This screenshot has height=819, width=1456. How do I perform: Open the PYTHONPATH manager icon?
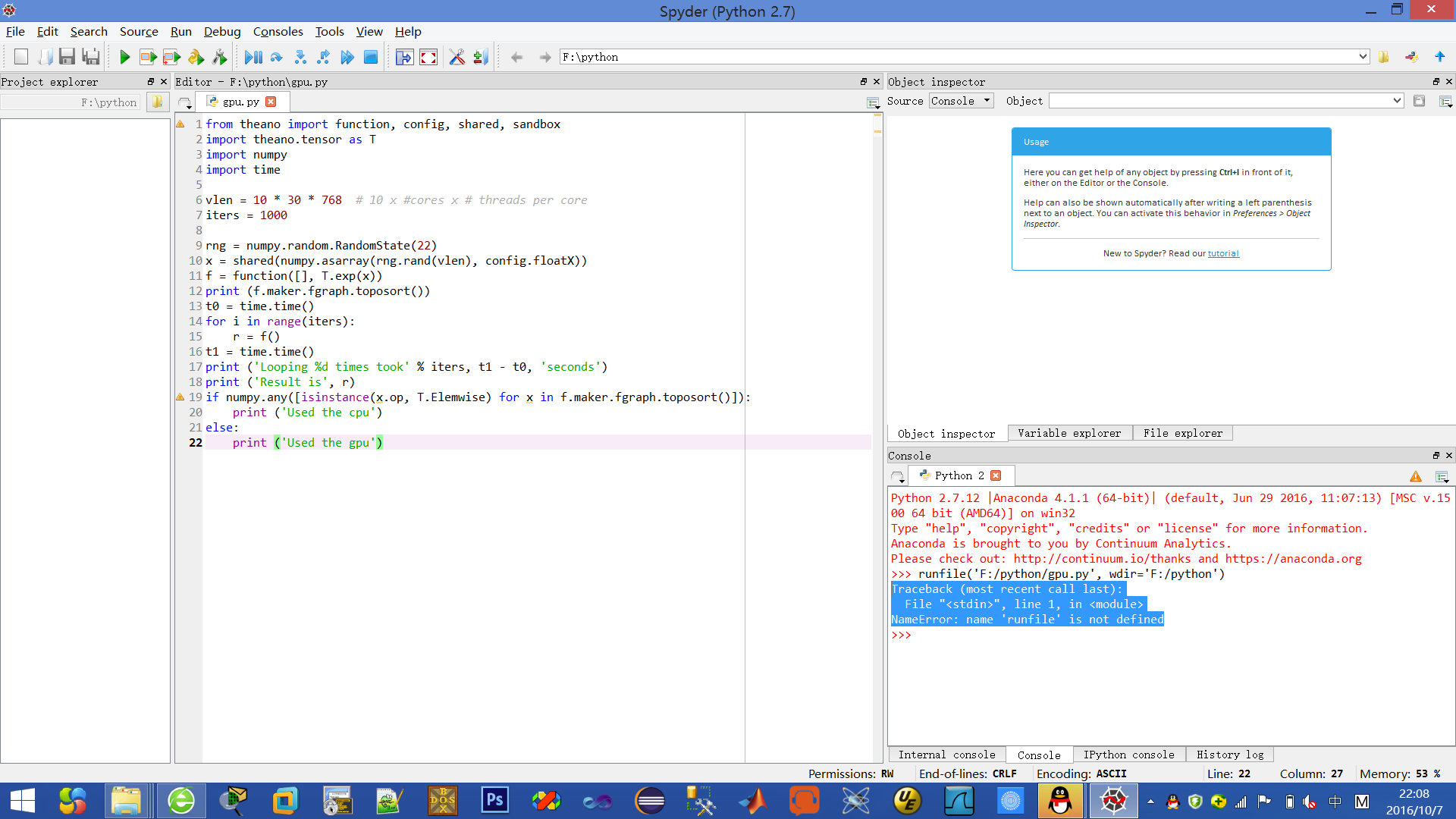(x=480, y=57)
